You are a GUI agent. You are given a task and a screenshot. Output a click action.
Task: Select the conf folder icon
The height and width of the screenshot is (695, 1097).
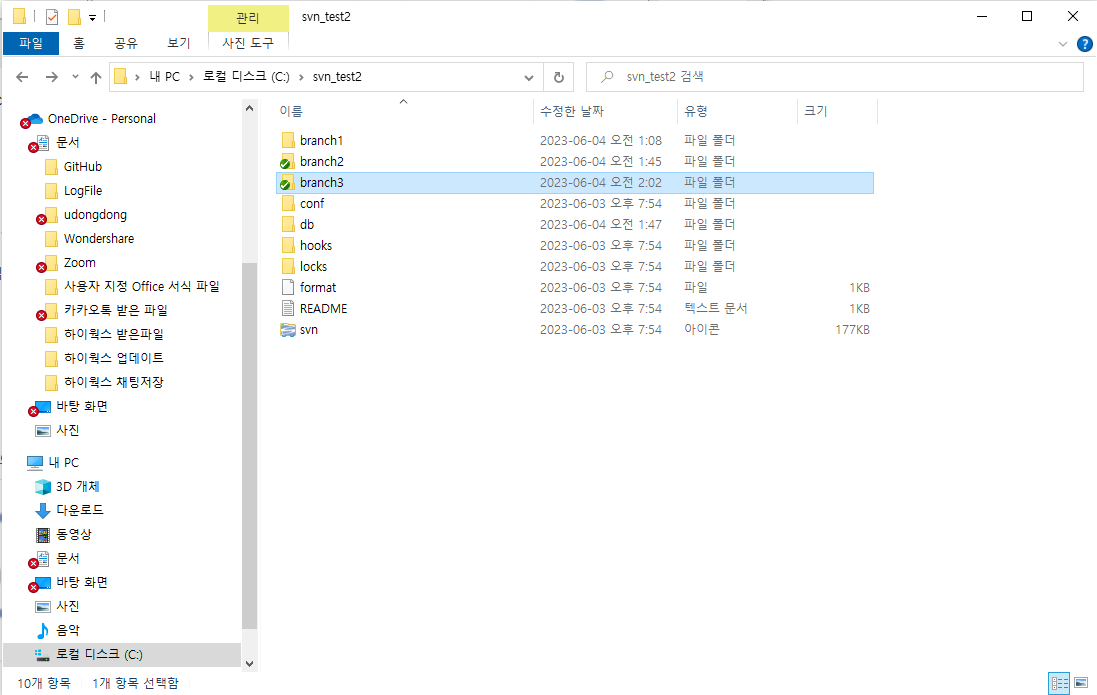[x=288, y=204]
